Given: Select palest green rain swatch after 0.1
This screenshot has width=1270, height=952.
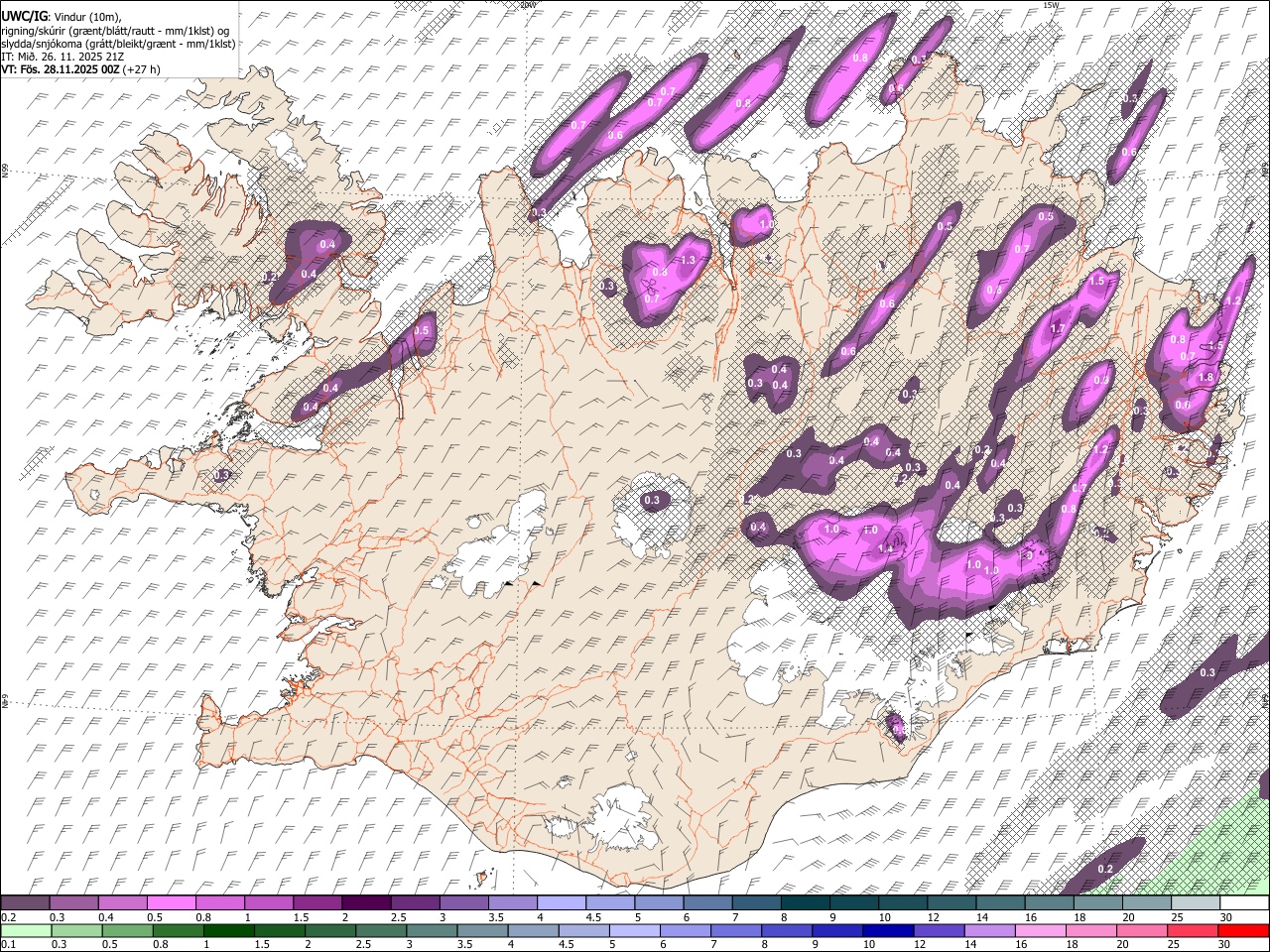Looking at the screenshot, I should (26, 930).
